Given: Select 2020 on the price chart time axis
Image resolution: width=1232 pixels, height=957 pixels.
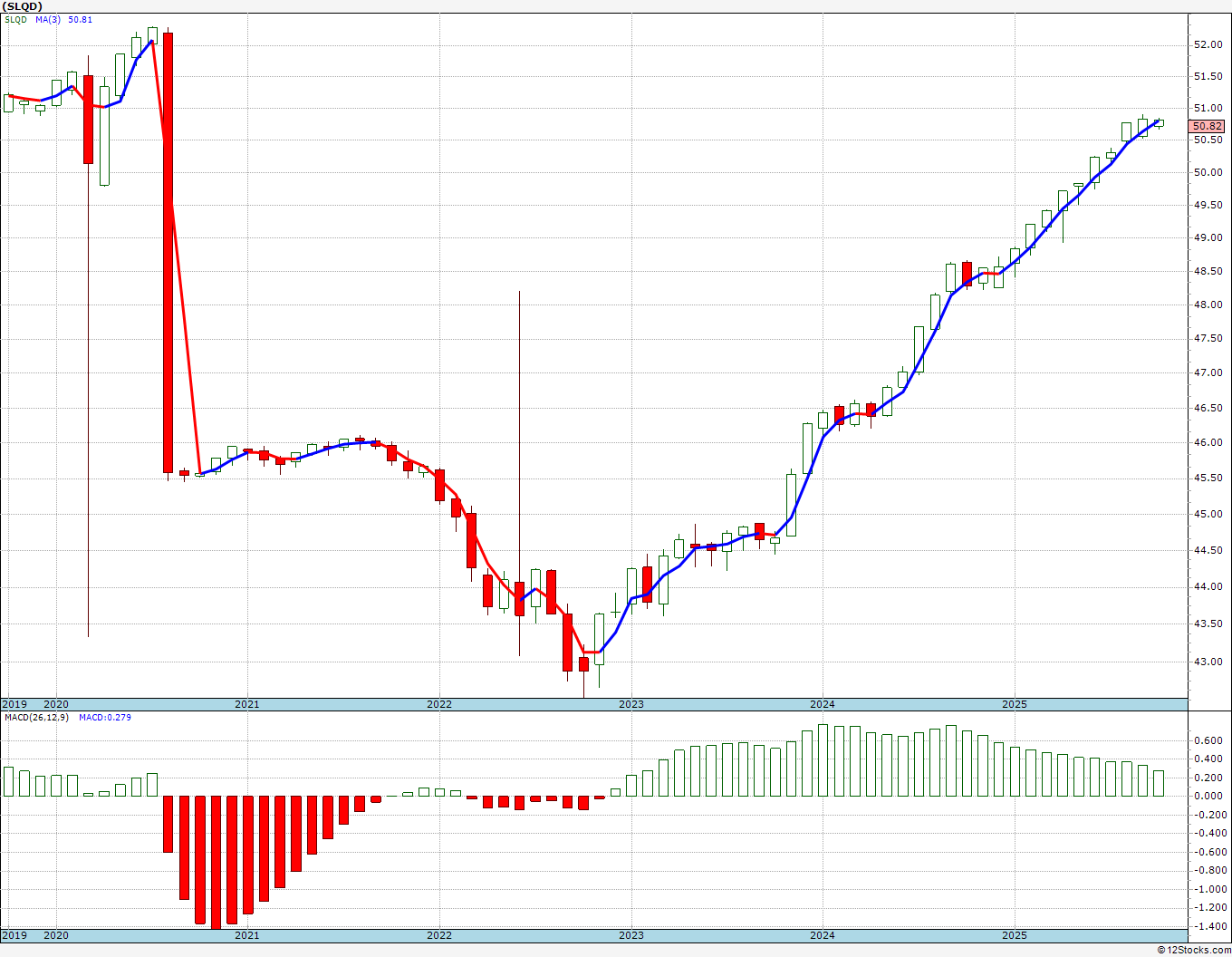Looking at the screenshot, I should [x=56, y=704].
